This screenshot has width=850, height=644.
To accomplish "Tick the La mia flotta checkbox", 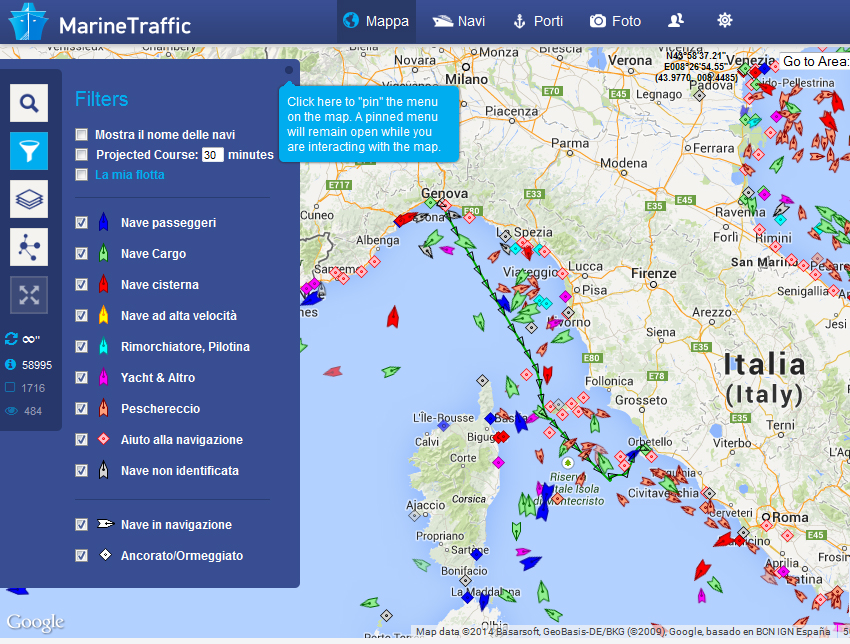I will coord(81,175).
